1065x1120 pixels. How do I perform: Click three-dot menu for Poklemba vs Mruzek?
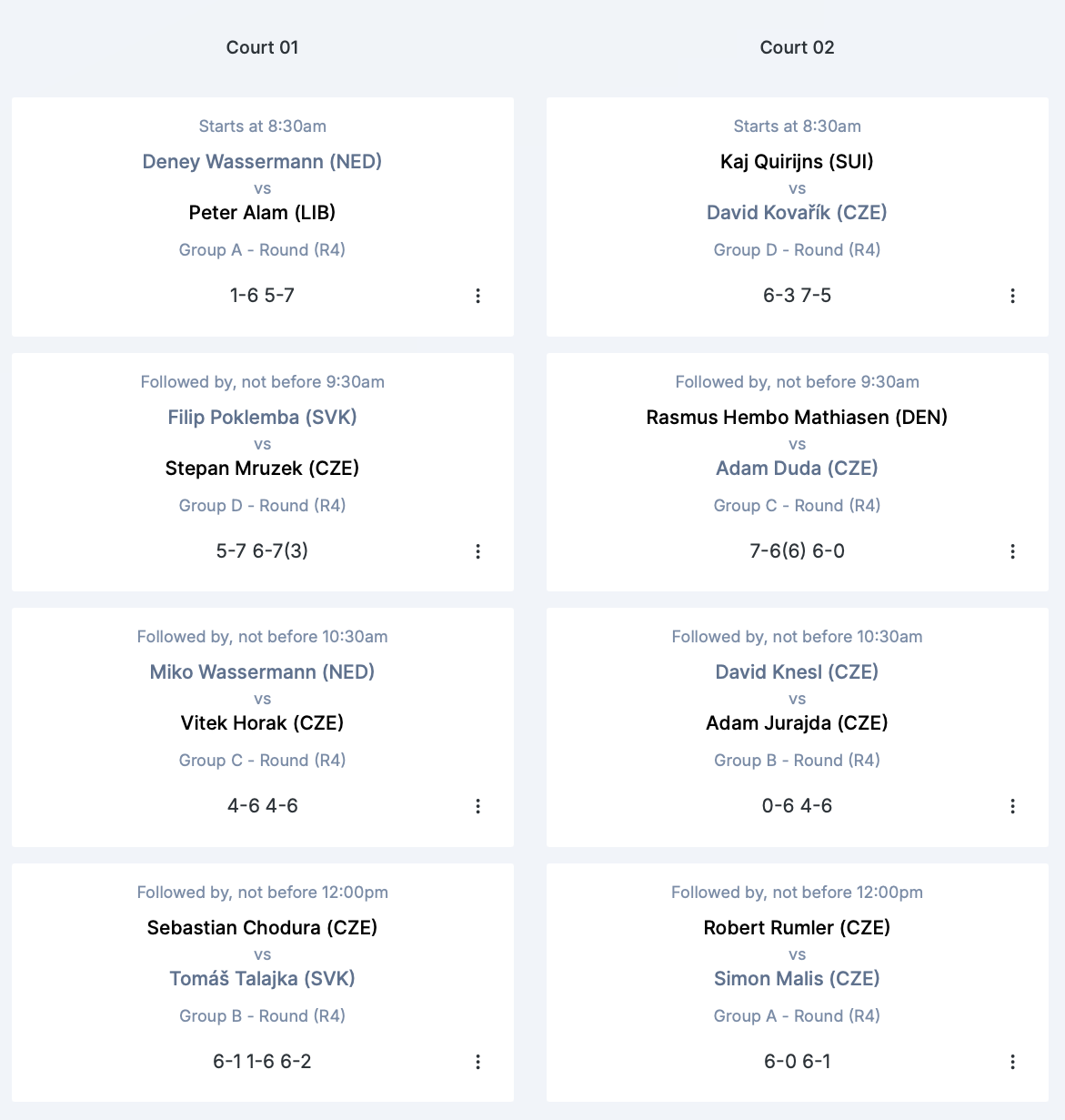pos(477,551)
